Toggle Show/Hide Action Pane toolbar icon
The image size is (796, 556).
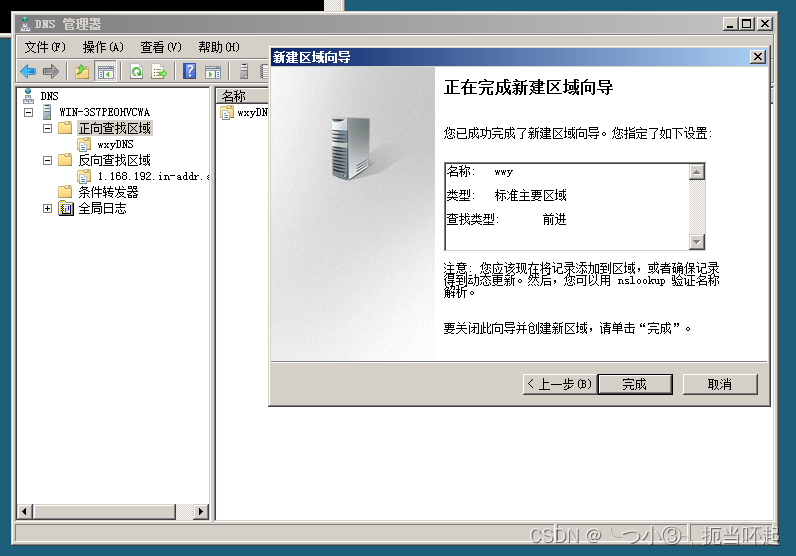point(213,72)
